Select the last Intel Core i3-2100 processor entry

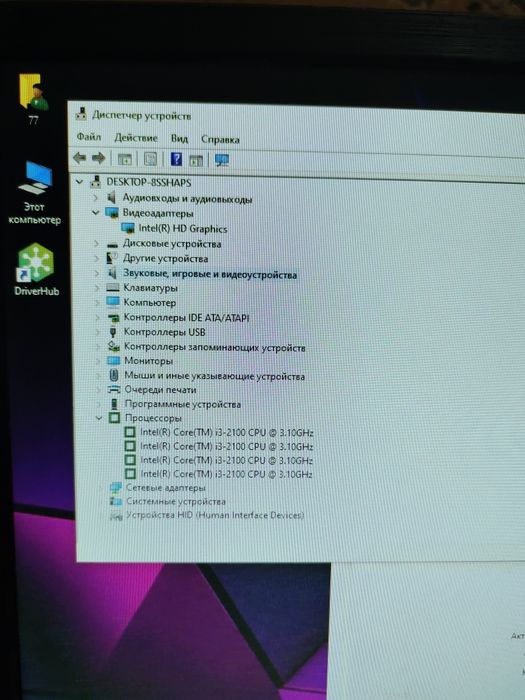(x=226, y=474)
